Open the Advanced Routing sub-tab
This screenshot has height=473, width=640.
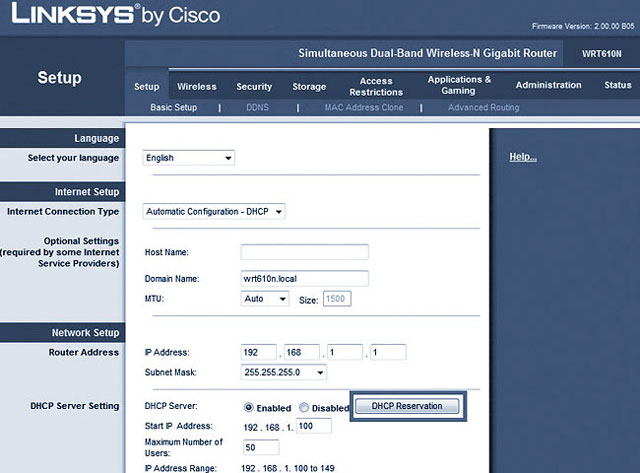coord(483,107)
